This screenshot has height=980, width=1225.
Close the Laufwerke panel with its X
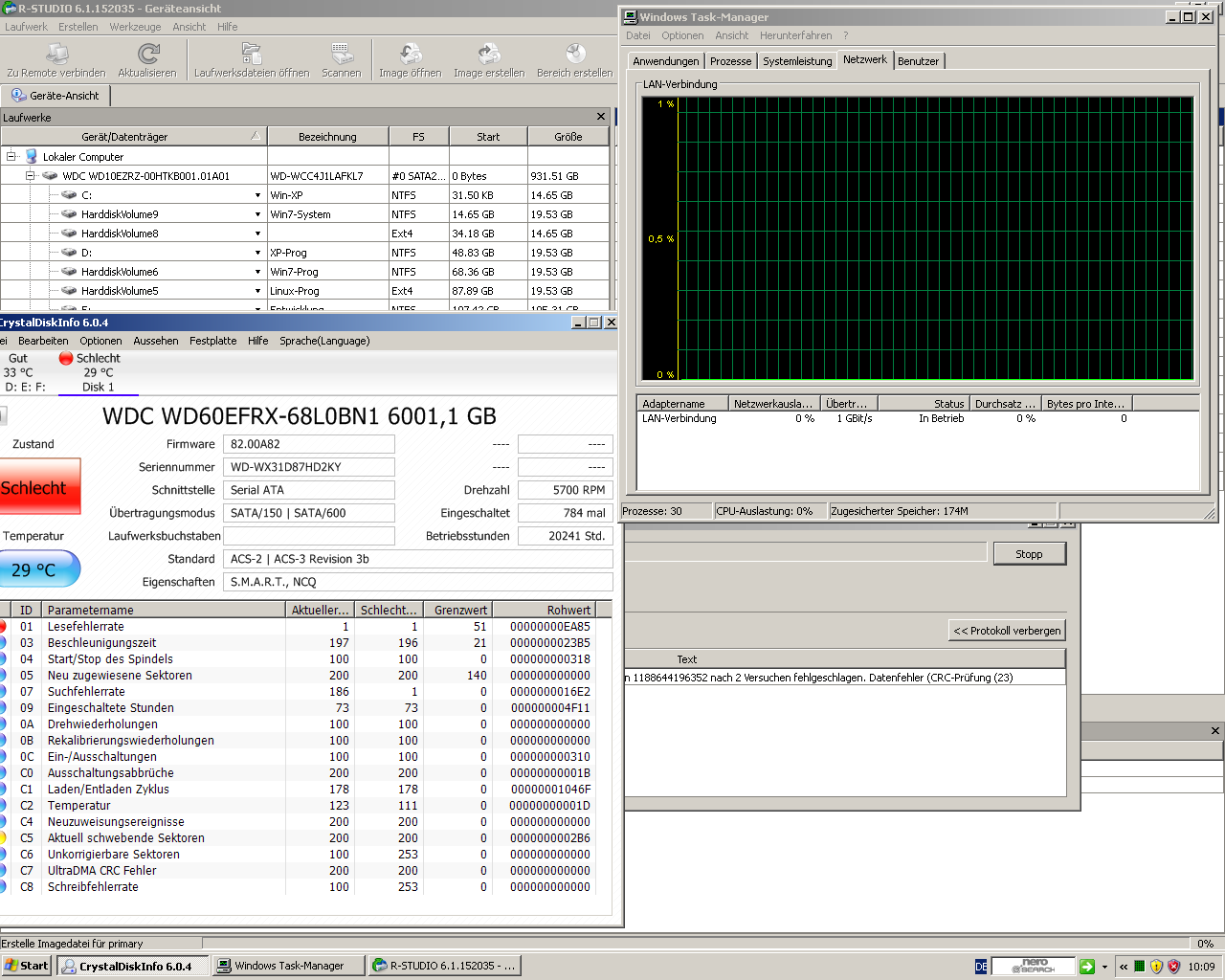pos(601,117)
